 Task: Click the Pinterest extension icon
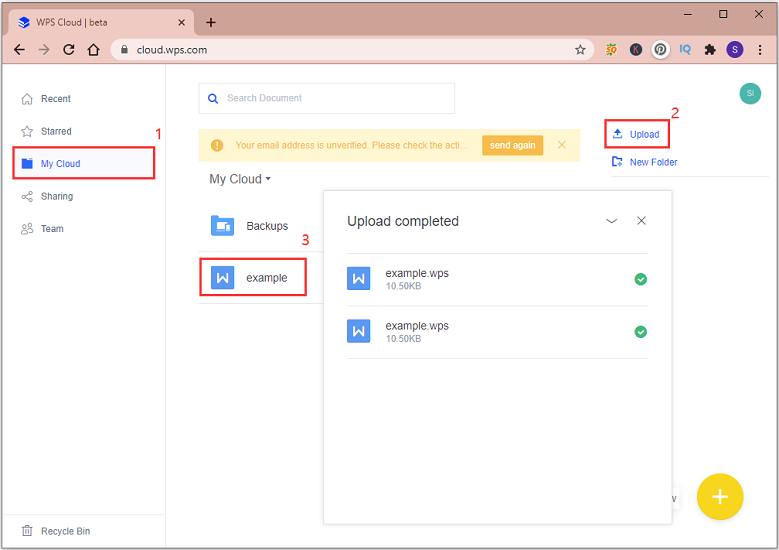[x=660, y=50]
